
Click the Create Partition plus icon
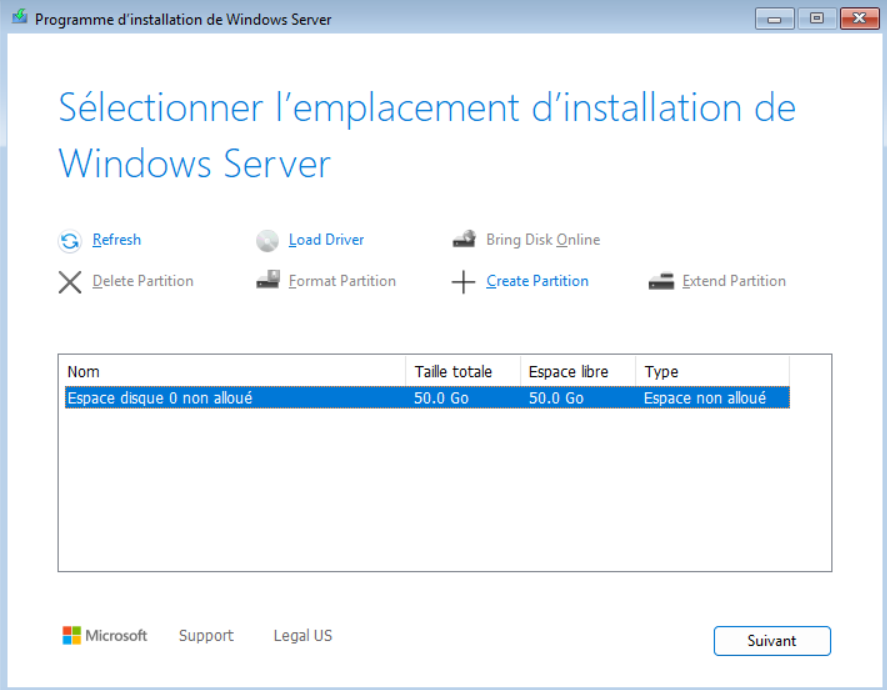coord(463,282)
